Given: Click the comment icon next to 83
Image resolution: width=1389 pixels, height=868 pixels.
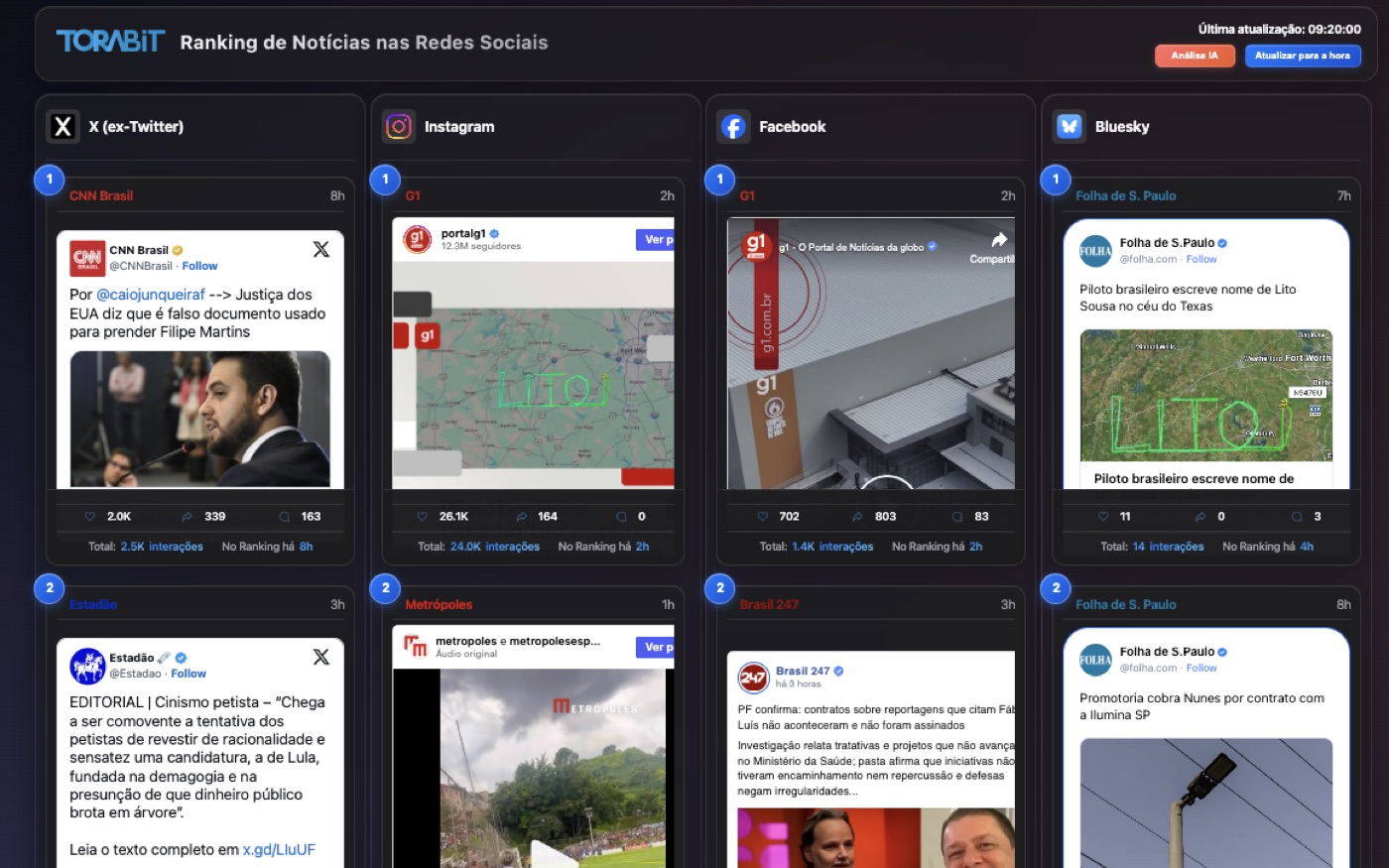Looking at the screenshot, I should (x=957, y=517).
